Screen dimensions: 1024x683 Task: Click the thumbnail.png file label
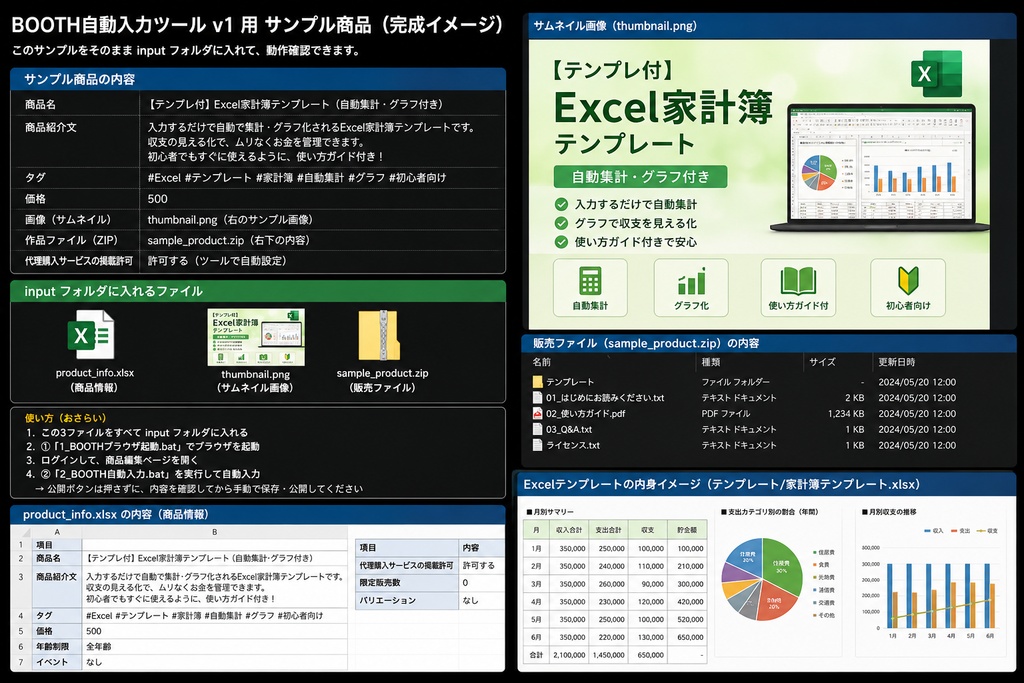tap(255, 374)
